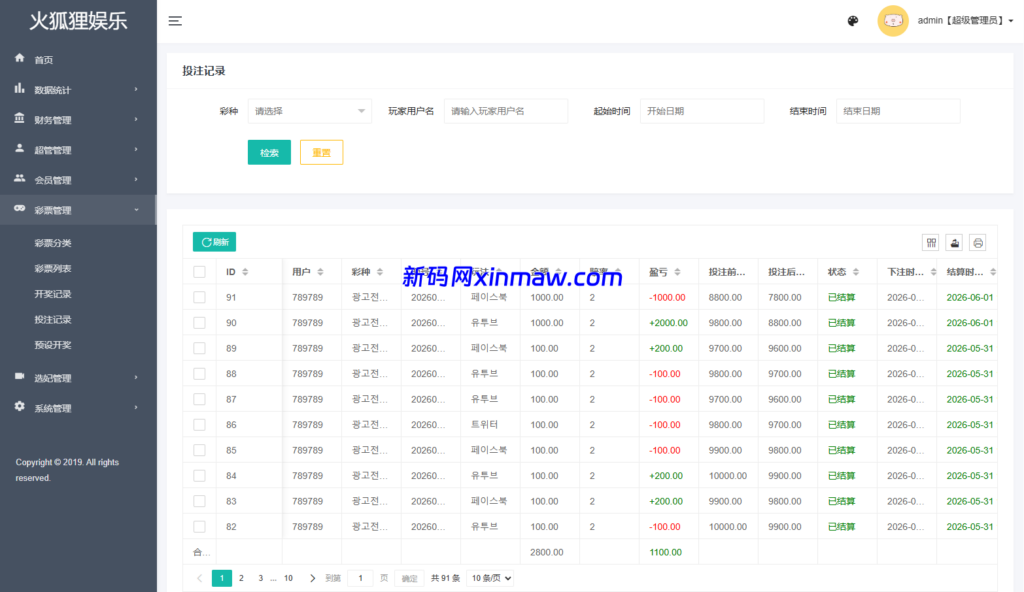Screen dimensions: 1024x592
Task: Go to the next page arrow
Action: coord(312,578)
